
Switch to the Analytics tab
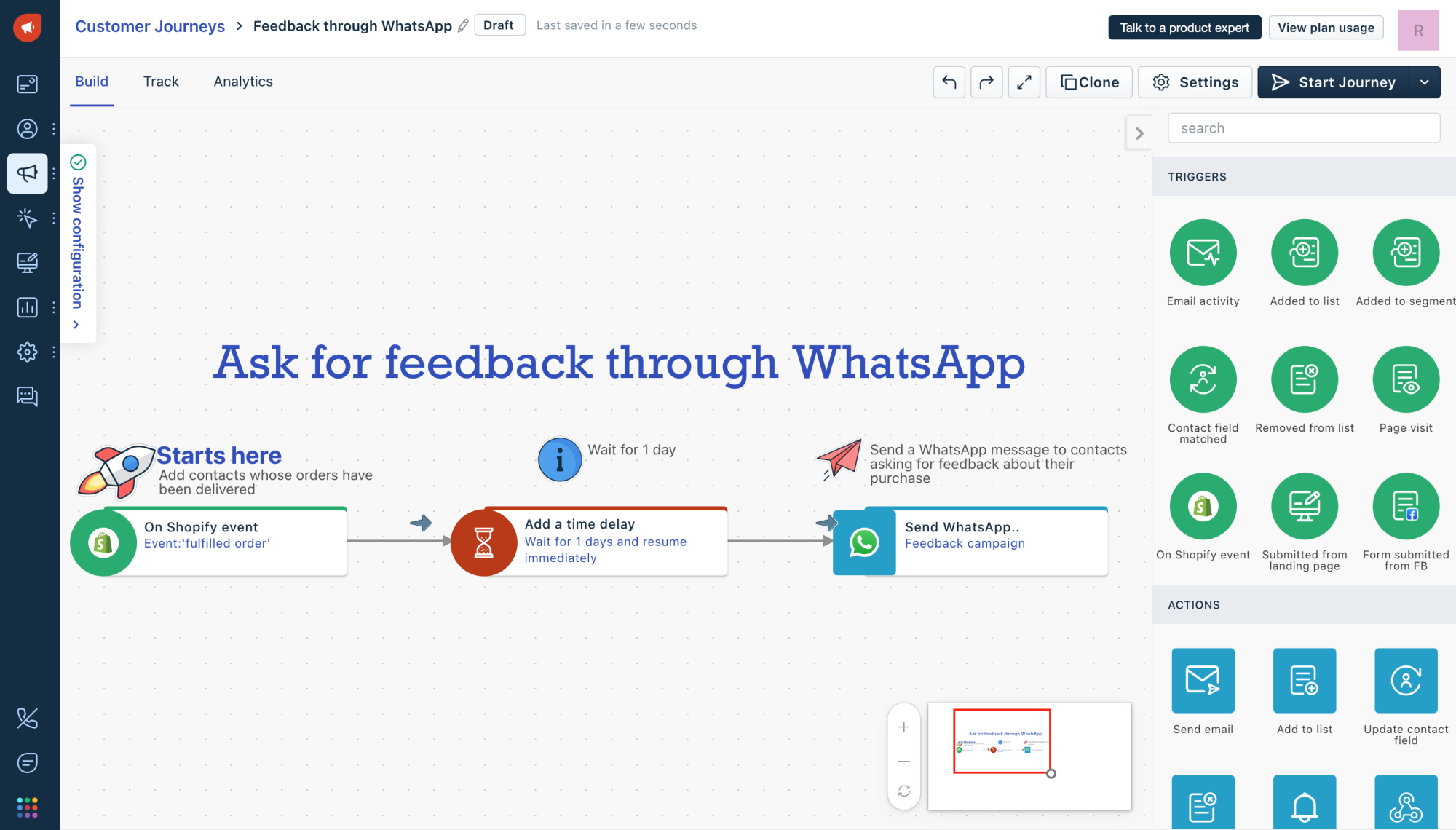tap(242, 81)
